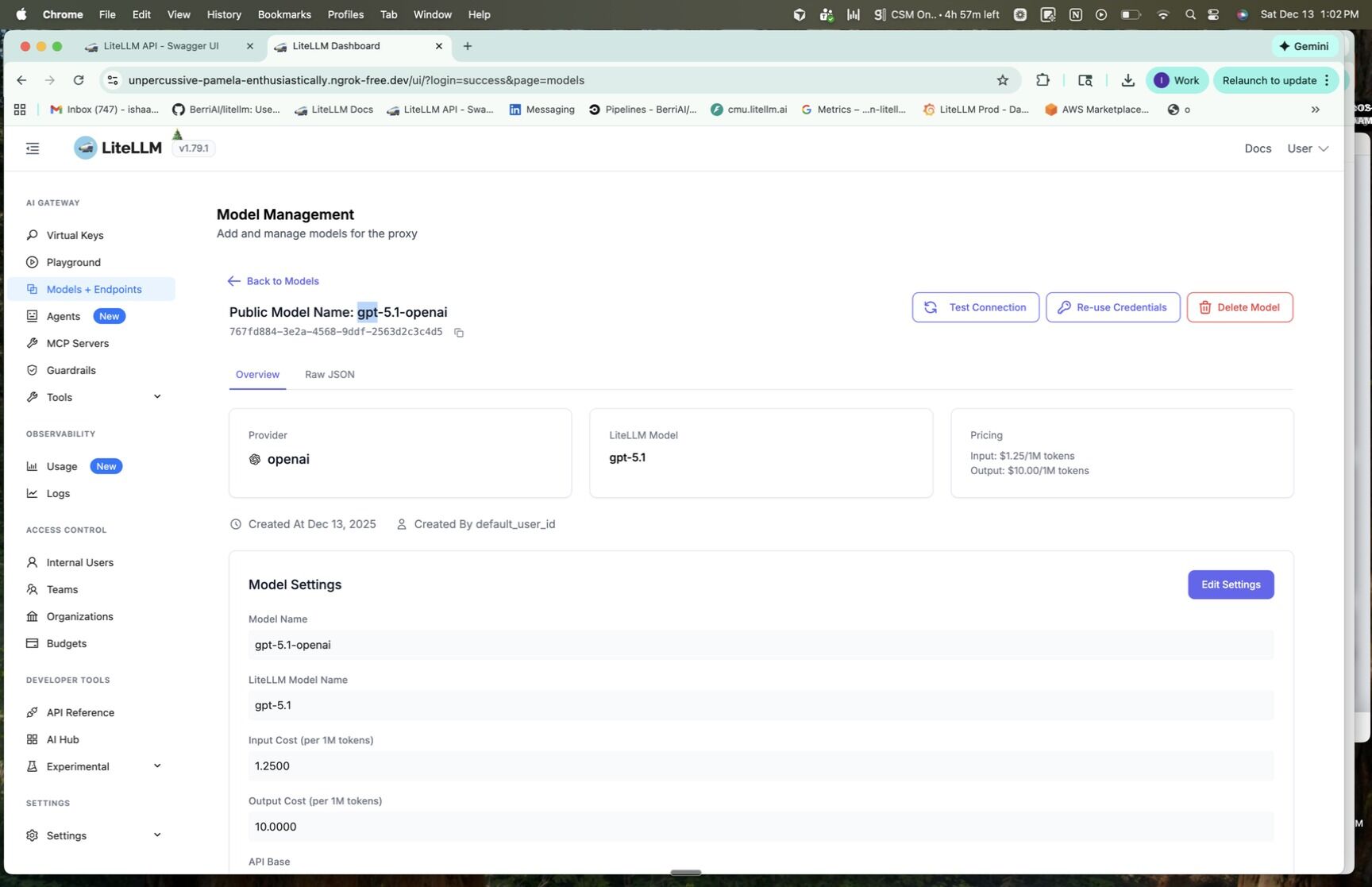Show more bookmarks with the chevron
Viewport: 1372px width, 887px height.
pyautogui.click(x=1316, y=110)
